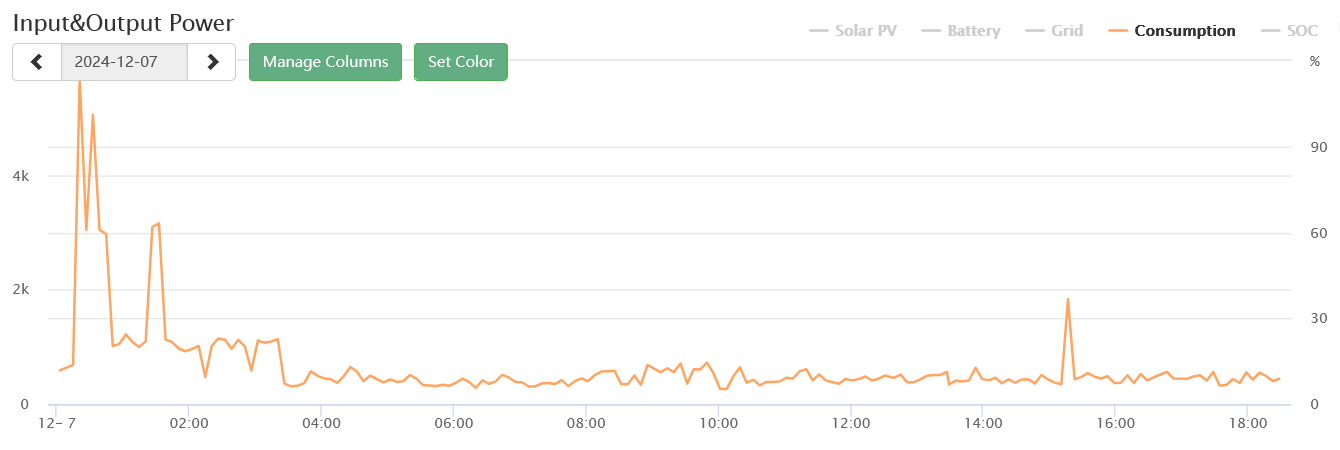
Task: Go to the previous day with left arrow
Action: [x=37, y=62]
